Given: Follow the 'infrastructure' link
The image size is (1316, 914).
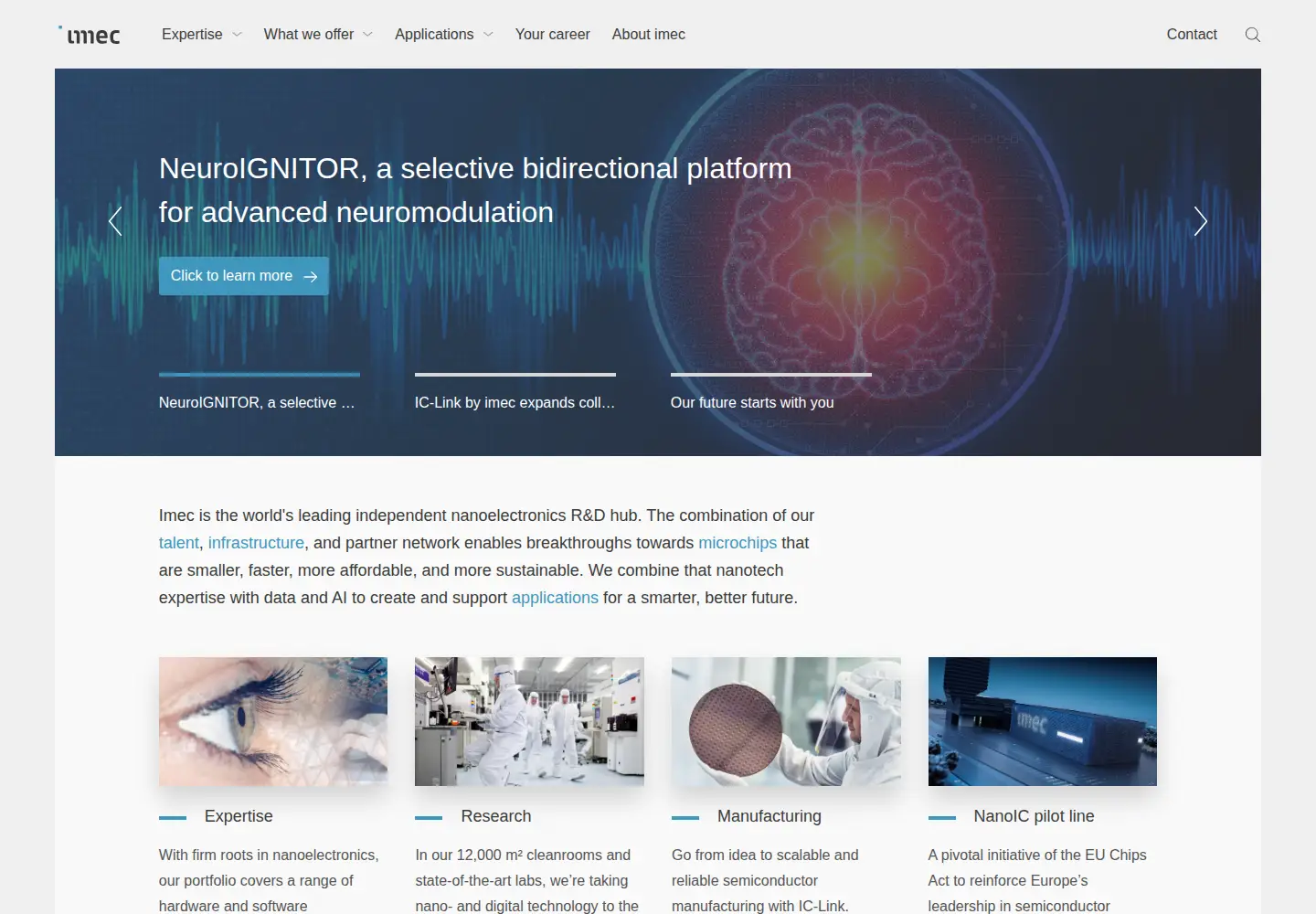Looking at the screenshot, I should (x=256, y=543).
